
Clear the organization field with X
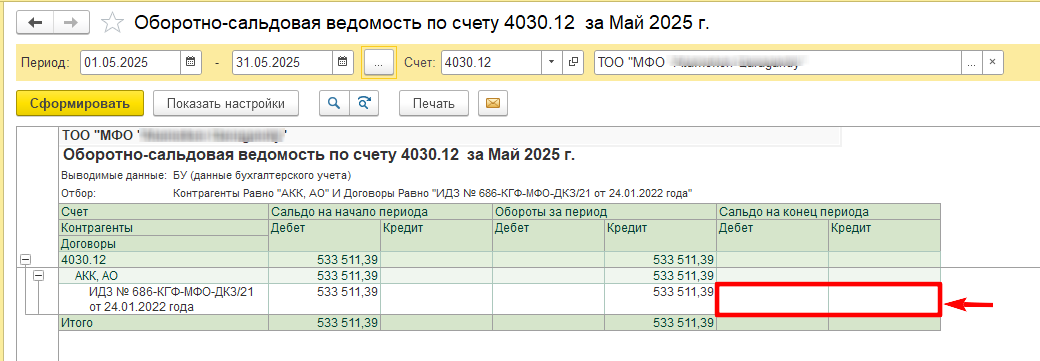pyautogui.click(x=992, y=63)
